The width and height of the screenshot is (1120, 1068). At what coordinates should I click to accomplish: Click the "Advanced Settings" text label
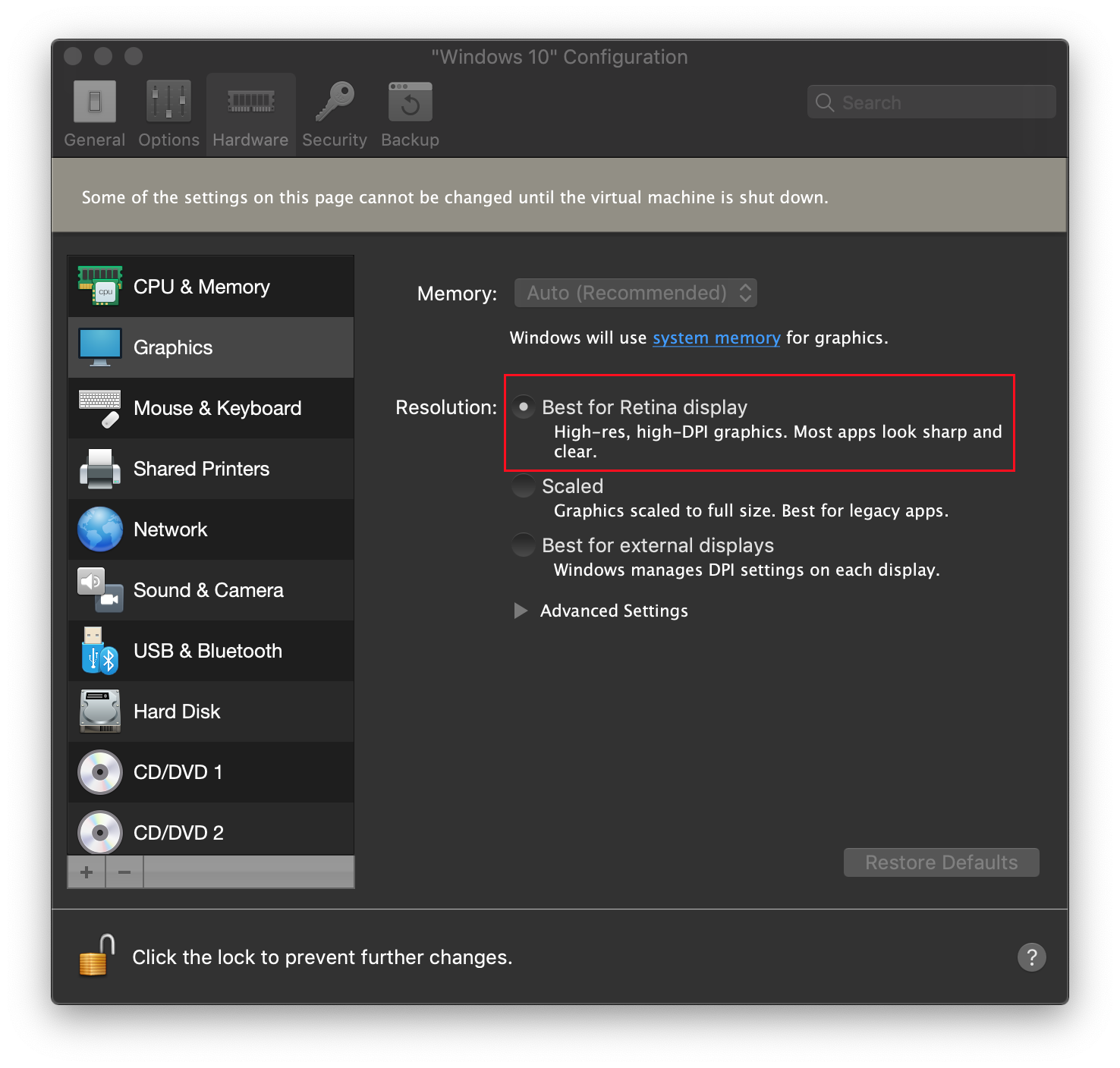(x=614, y=611)
